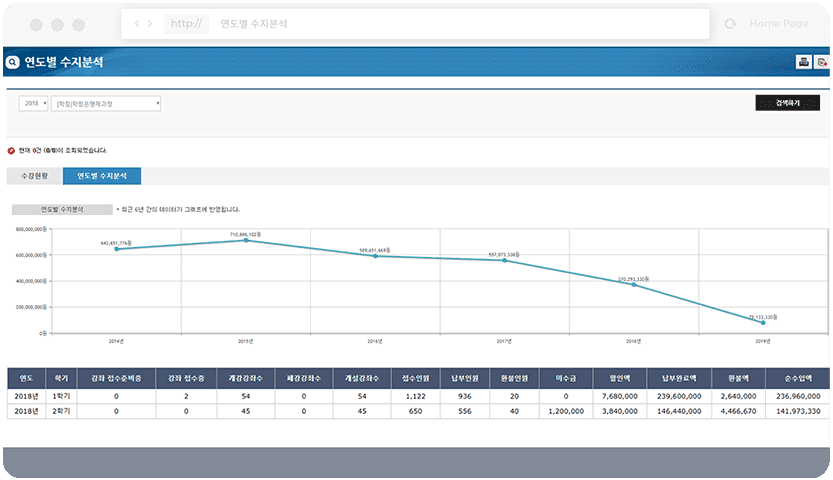The width and height of the screenshot is (833, 480).
Task: Click the 연도 column header
Action: point(27,379)
